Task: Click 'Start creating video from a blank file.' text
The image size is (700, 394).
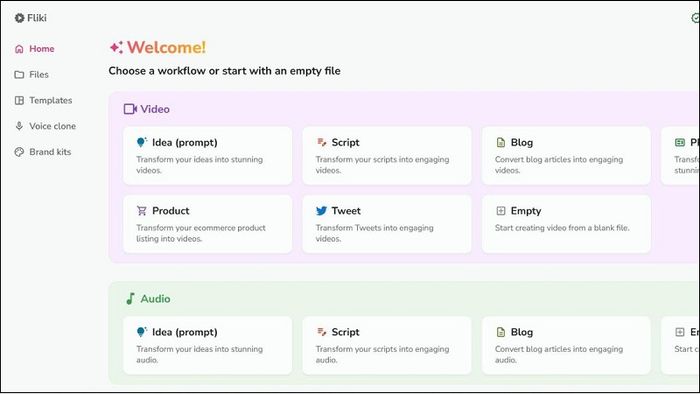Action: [562, 228]
